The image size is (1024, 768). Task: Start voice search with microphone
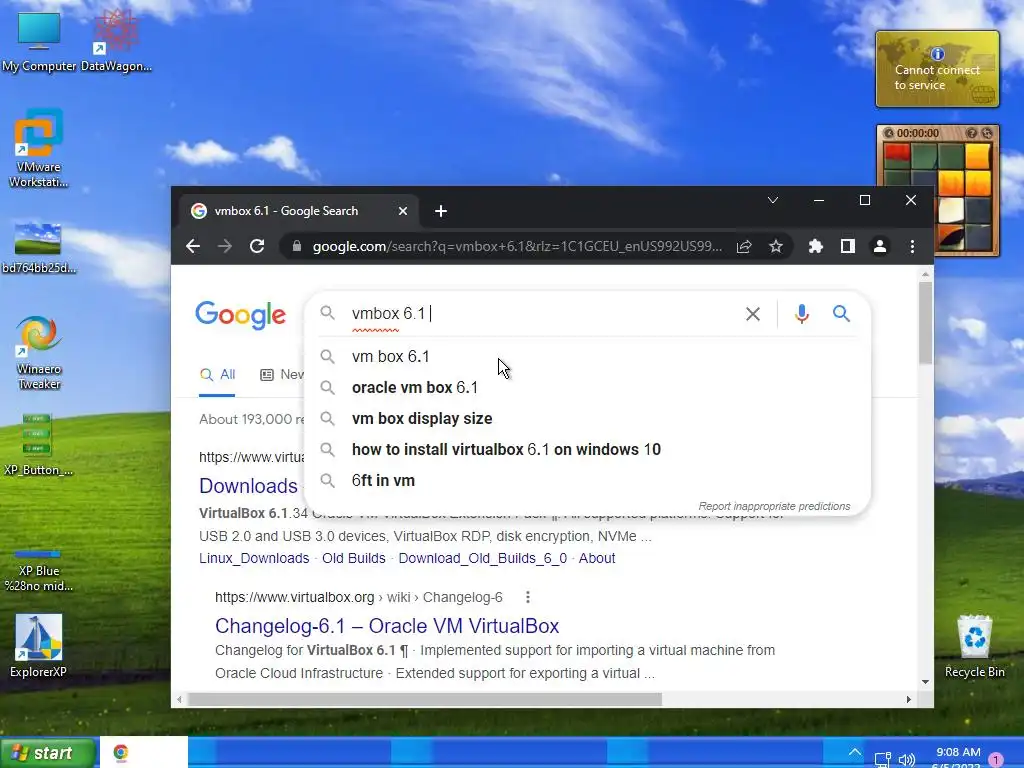802,314
